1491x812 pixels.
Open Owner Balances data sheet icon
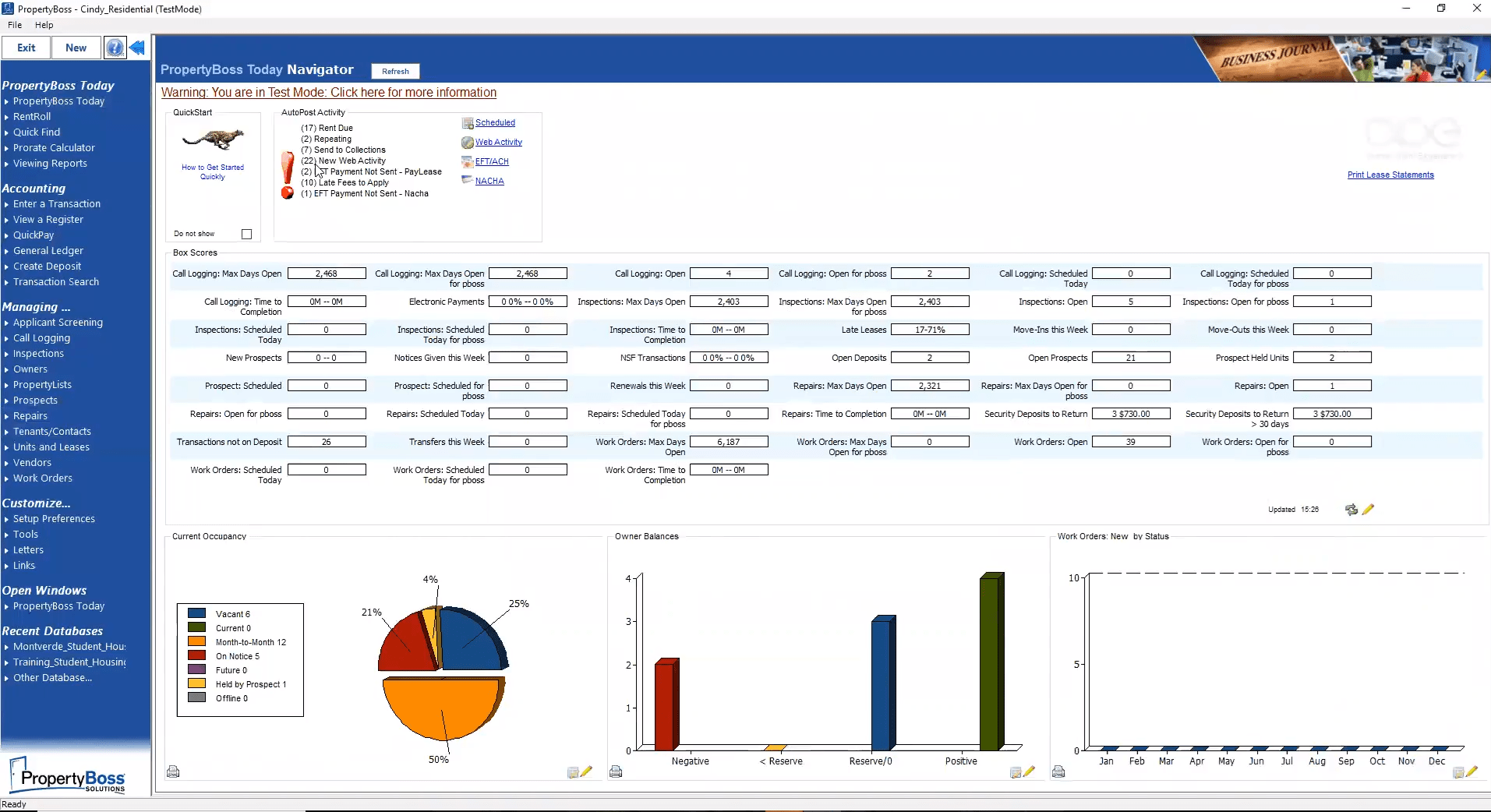pos(1016,772)
